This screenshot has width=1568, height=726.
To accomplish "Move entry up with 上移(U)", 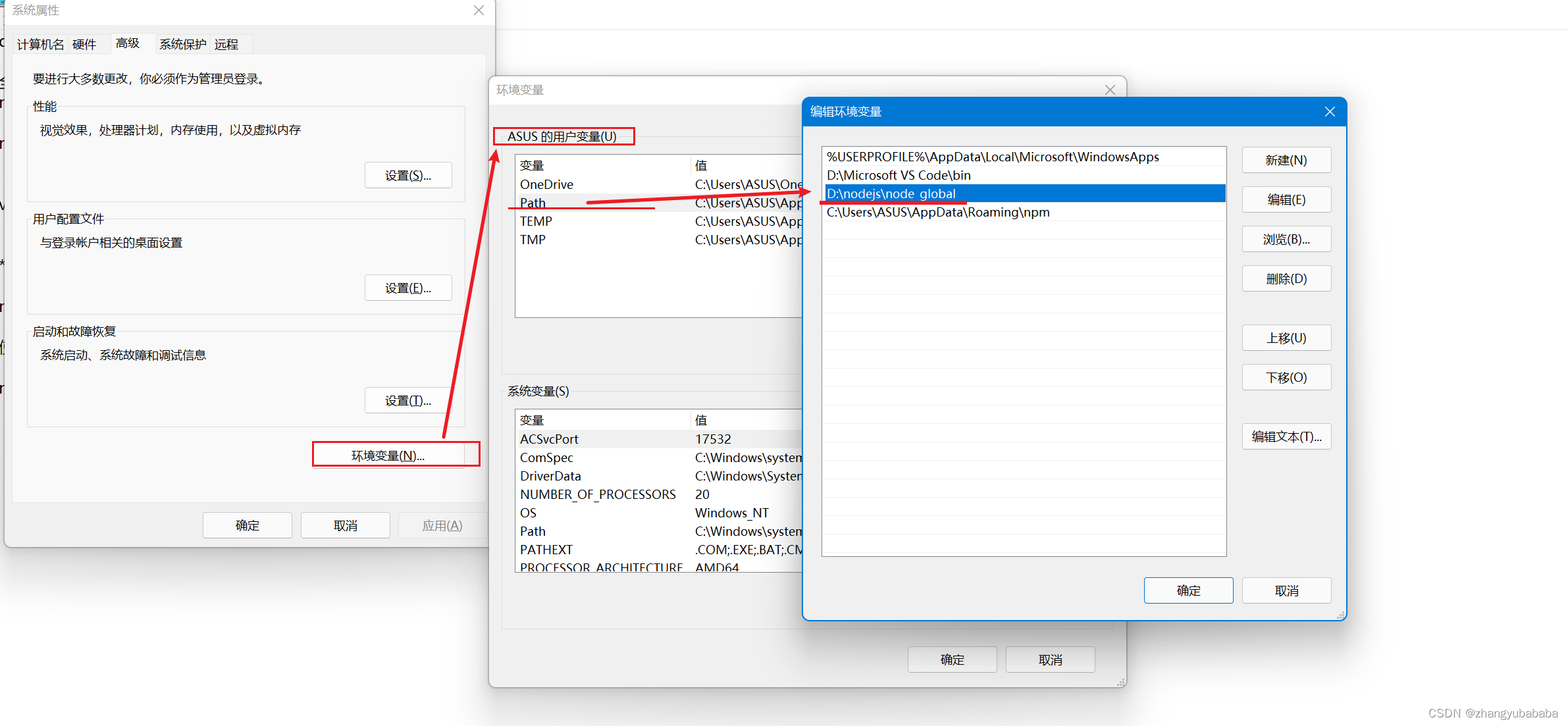I will [1286, 338].
